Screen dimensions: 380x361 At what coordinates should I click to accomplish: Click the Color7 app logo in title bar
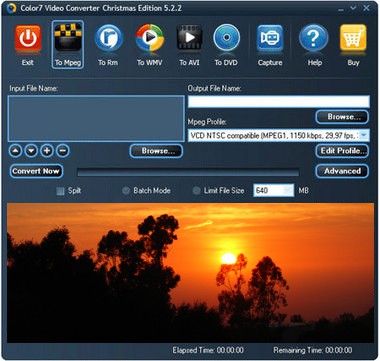click(11, 8)
